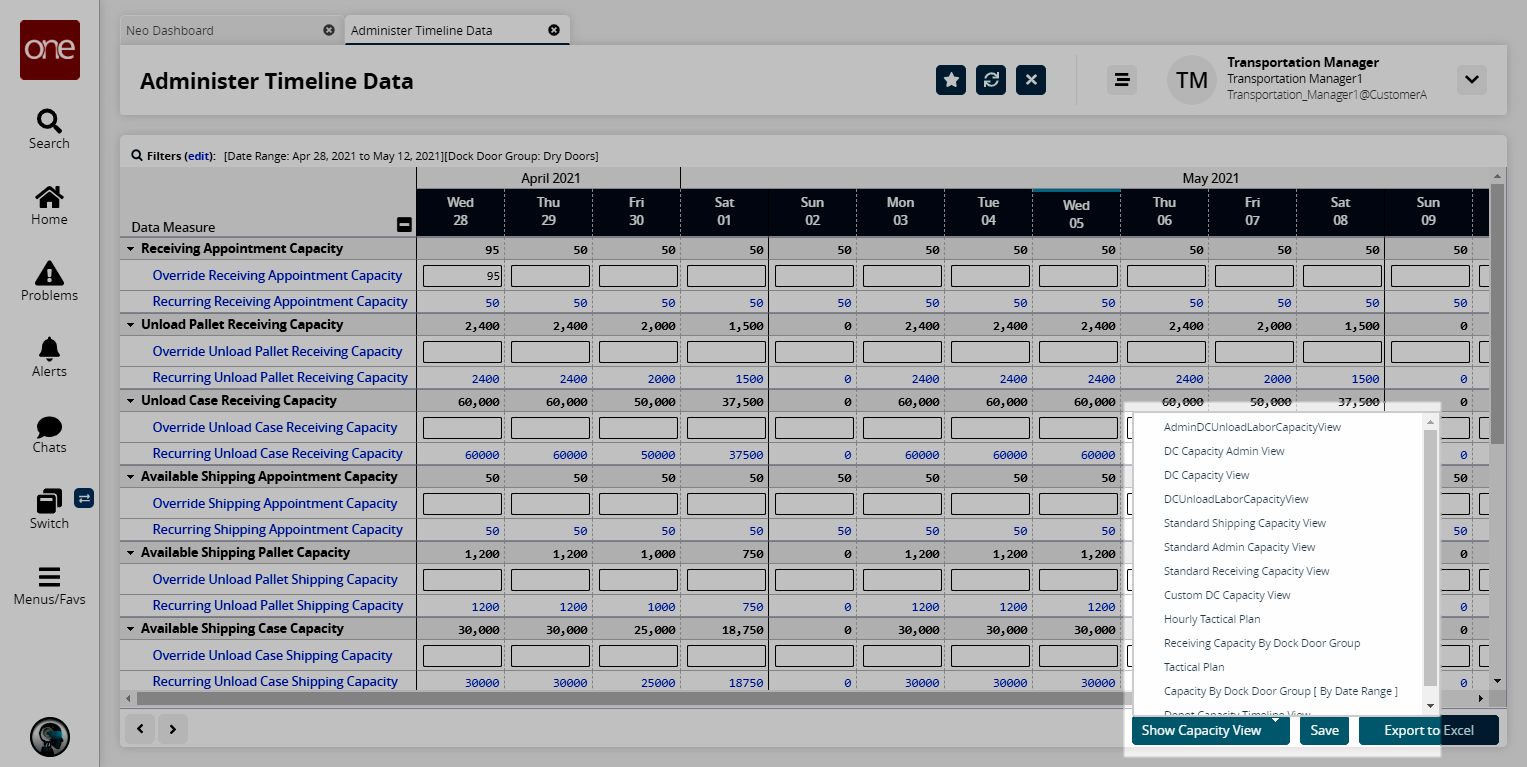Choose Hourly Tactical Plan from list

1212,619
